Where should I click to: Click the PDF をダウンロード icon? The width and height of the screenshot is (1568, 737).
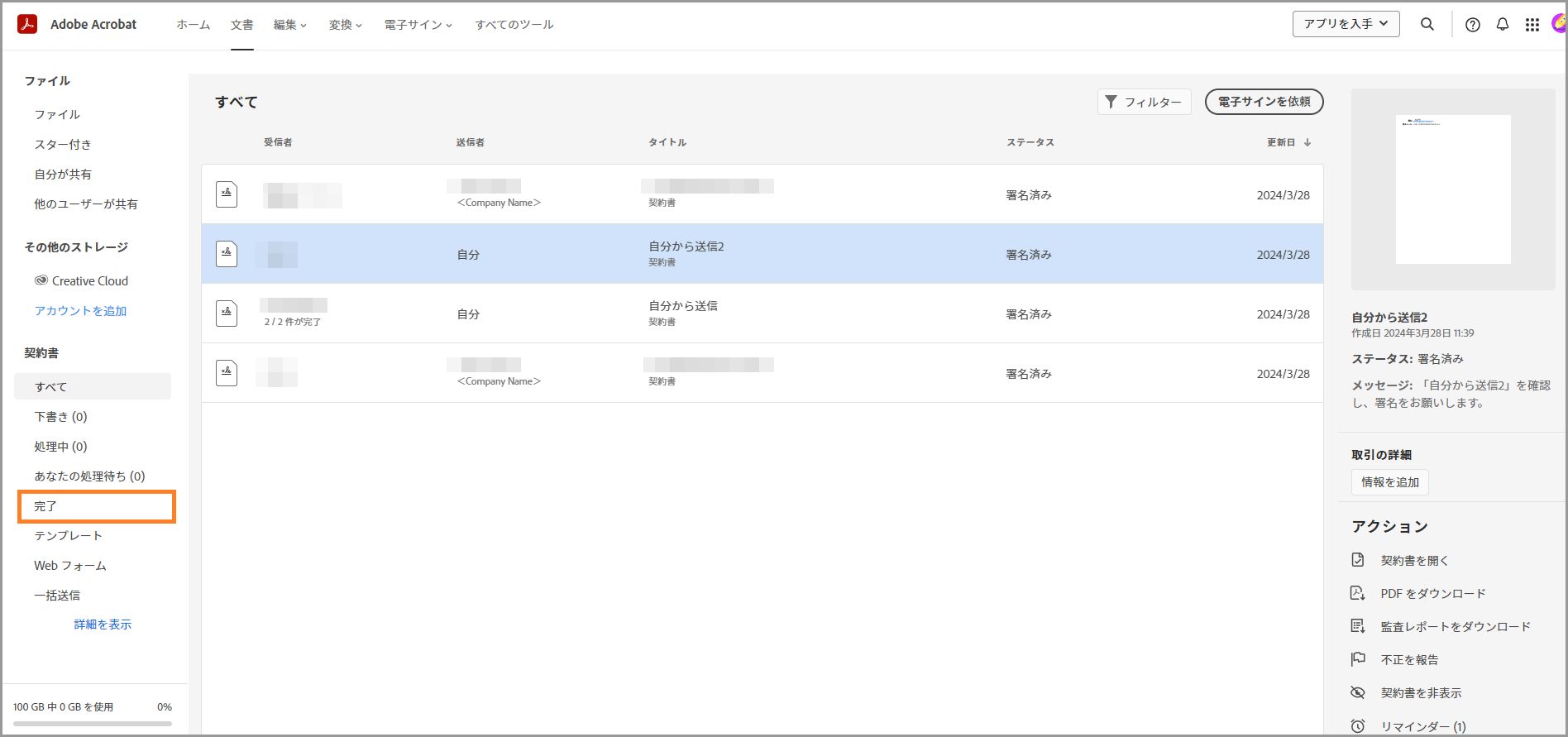(x=1358, y=593)
